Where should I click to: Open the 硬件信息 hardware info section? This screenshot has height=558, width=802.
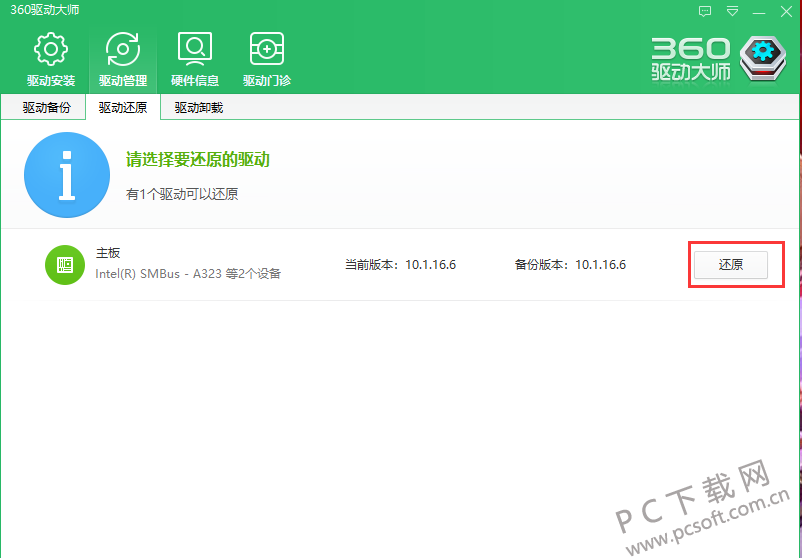(195, 60)
